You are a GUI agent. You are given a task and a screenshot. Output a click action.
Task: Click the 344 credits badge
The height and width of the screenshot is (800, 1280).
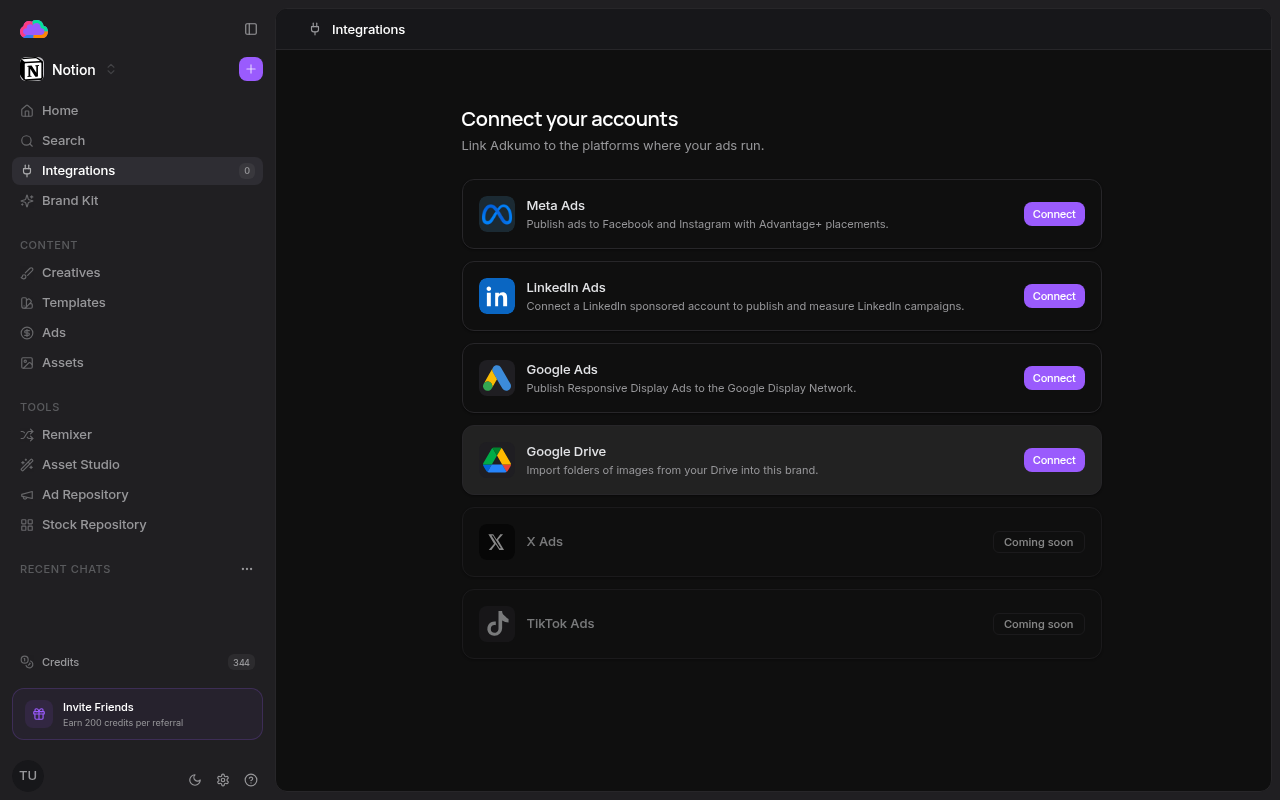click(x=241, y=662)
